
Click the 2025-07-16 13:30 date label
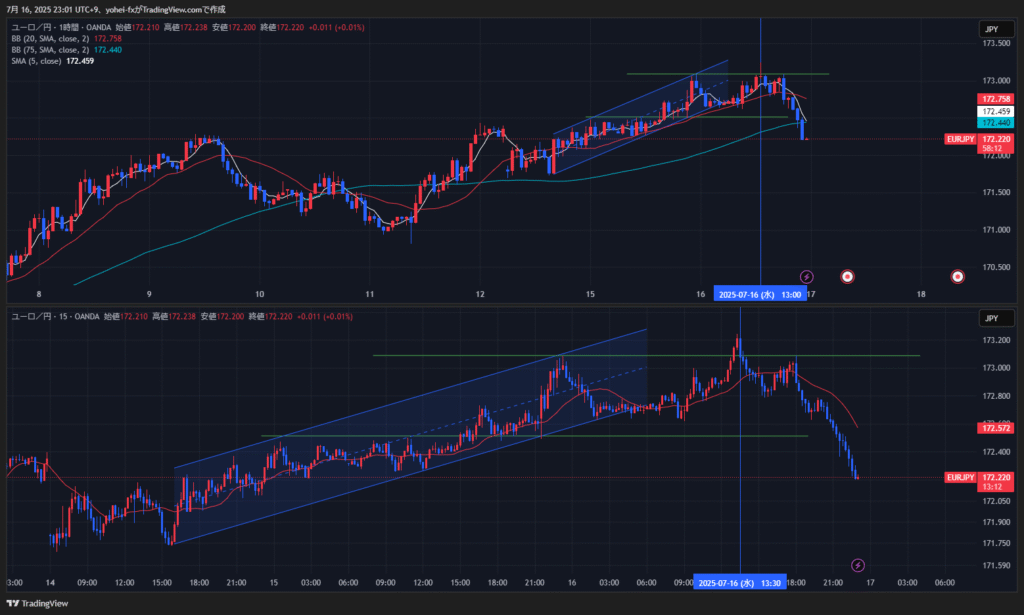point(740,582)
